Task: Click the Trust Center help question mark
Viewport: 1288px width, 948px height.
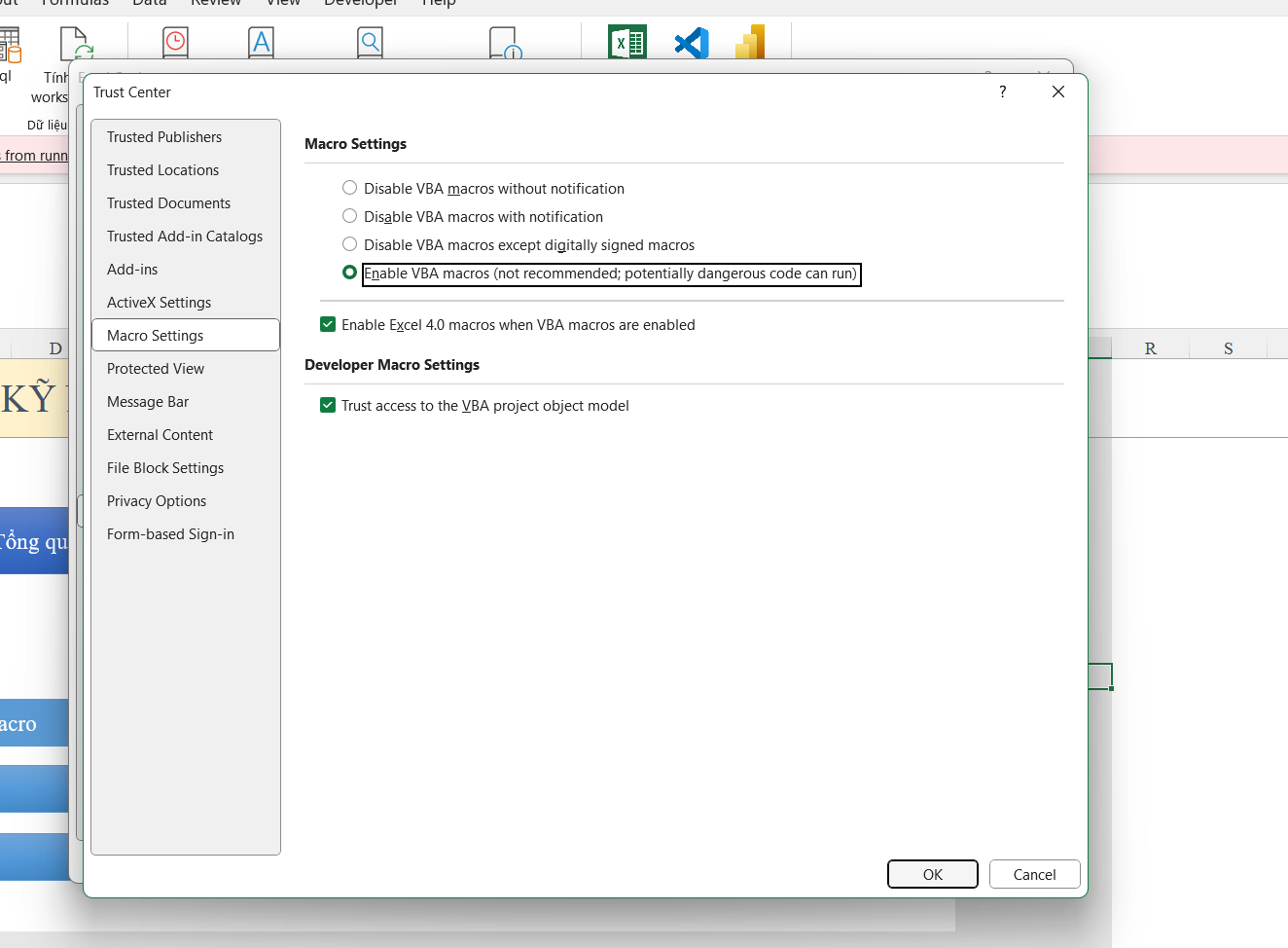Action: 1002,91
